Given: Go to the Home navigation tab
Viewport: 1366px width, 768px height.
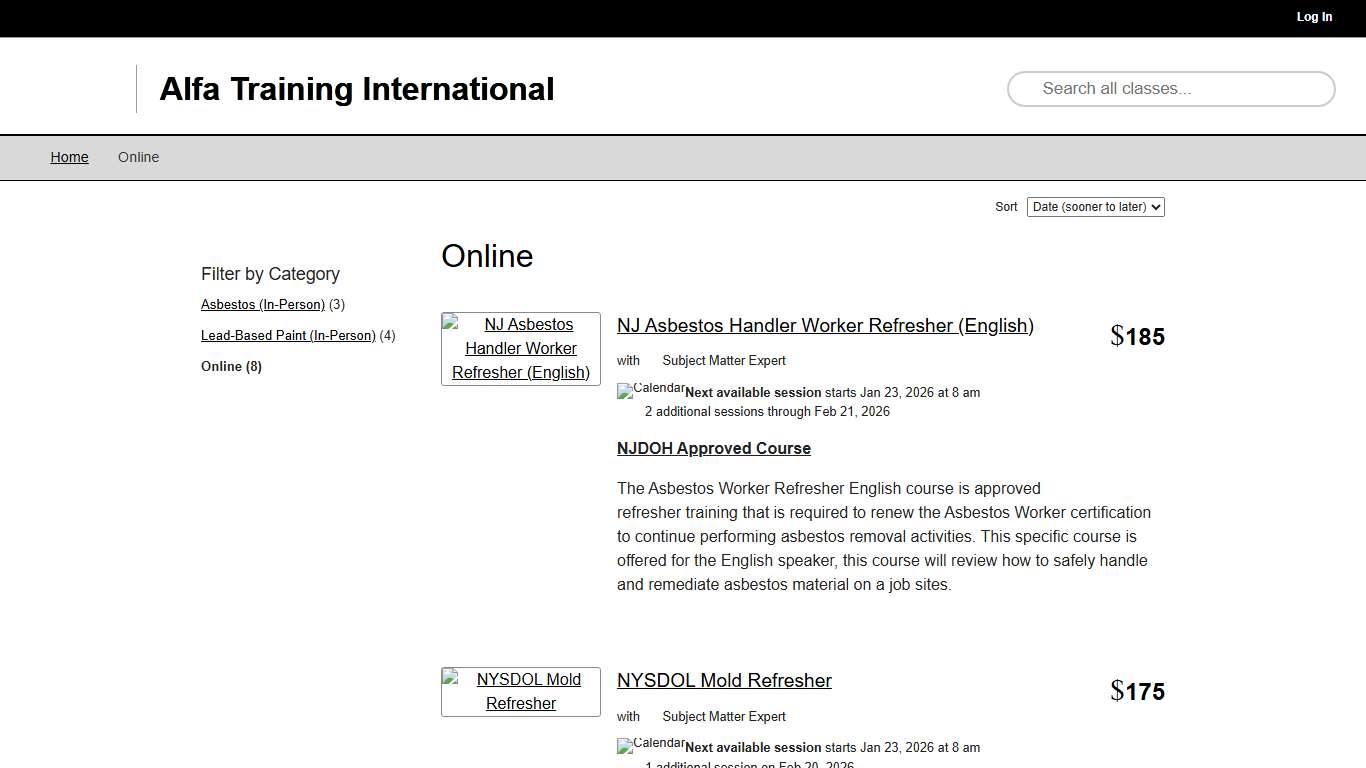Looking at the screenshot, I should 69,157.
